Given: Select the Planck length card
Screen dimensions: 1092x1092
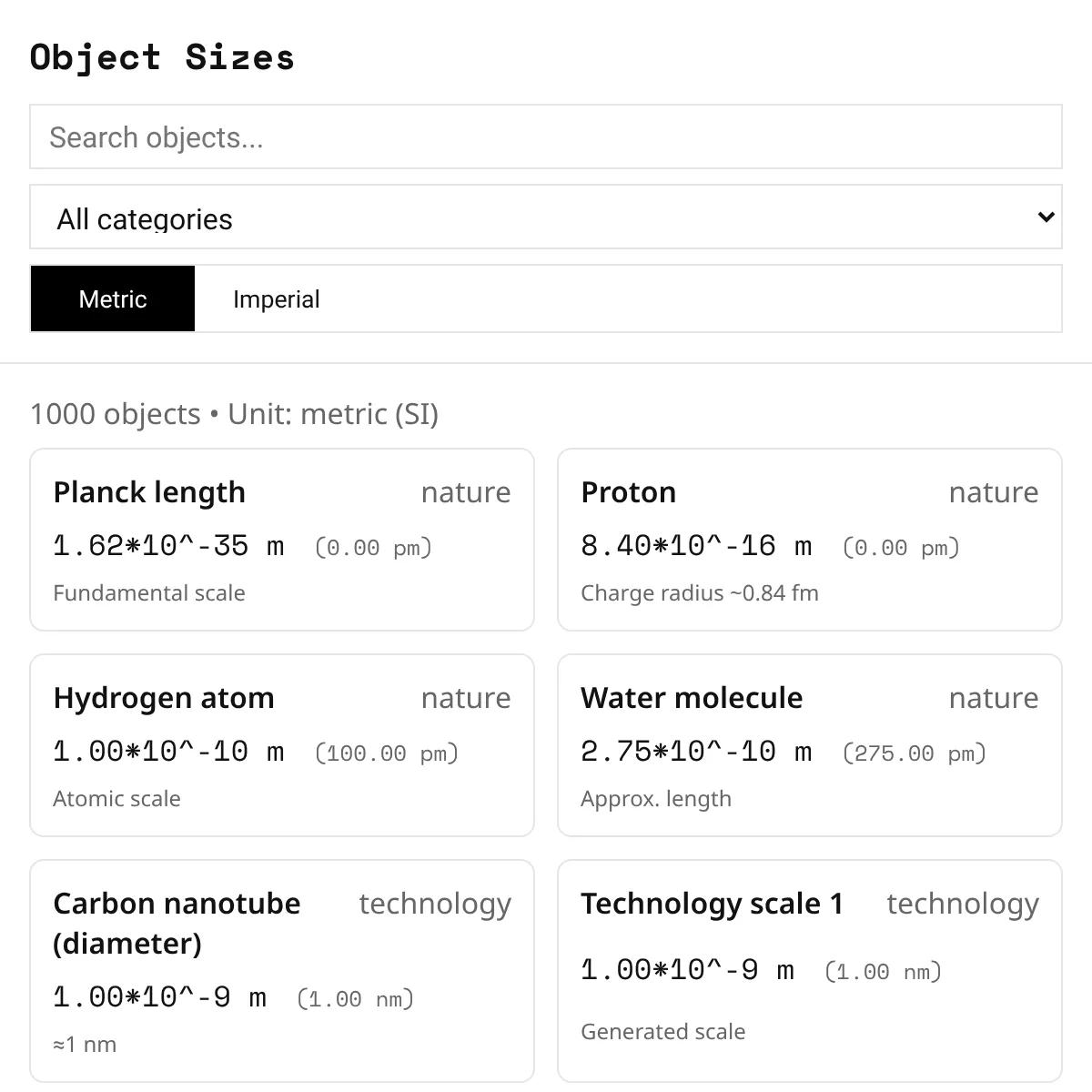Looking at the screenshot, I should click(x=282, y=540).
